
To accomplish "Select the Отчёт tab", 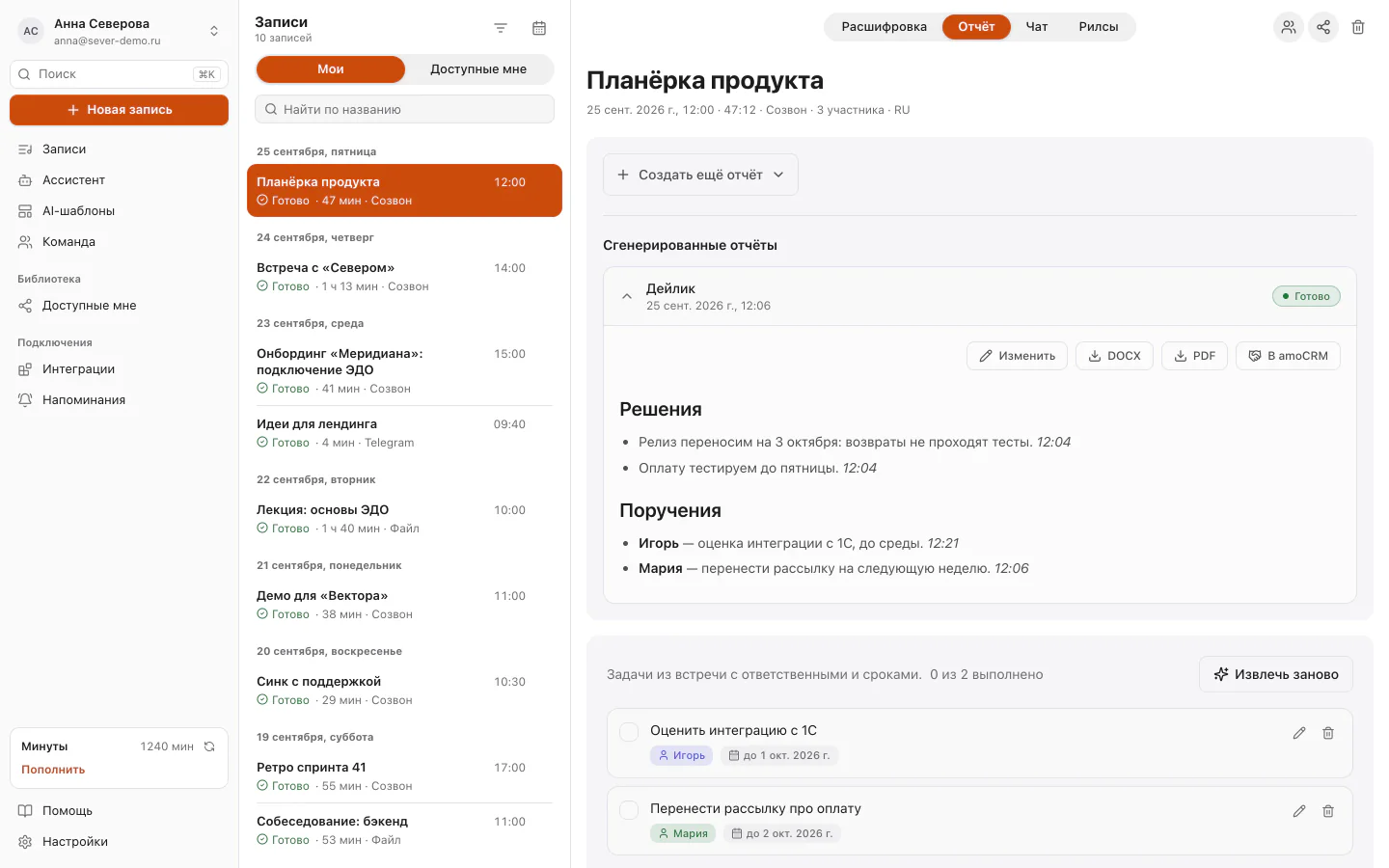I will click(x=976, y=27).
